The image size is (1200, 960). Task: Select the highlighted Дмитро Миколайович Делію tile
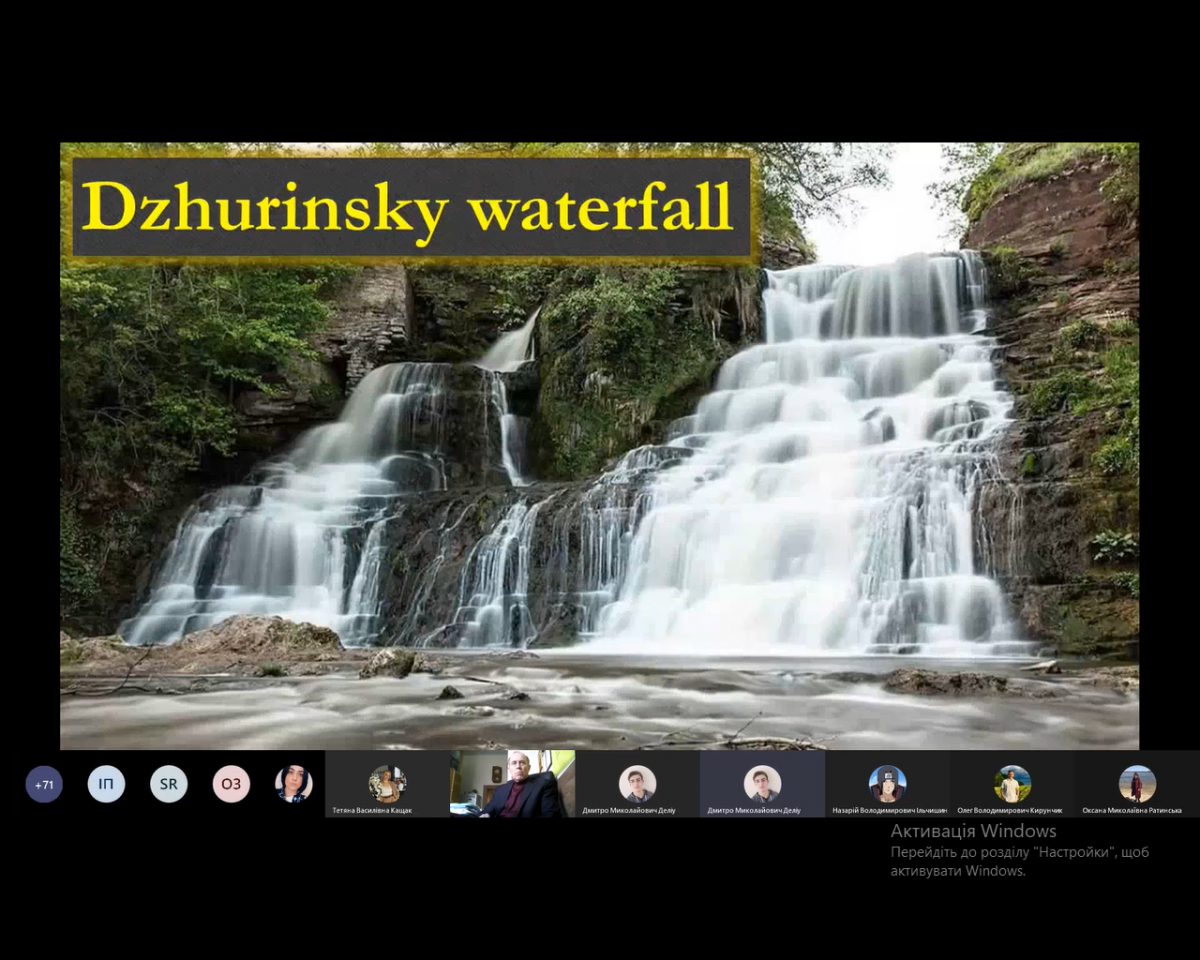pos(762,784)
